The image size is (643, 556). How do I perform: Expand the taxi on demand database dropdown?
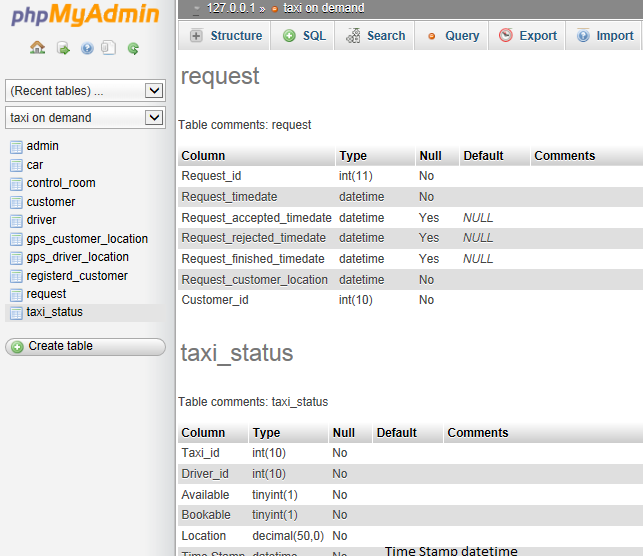pos(85,118)
